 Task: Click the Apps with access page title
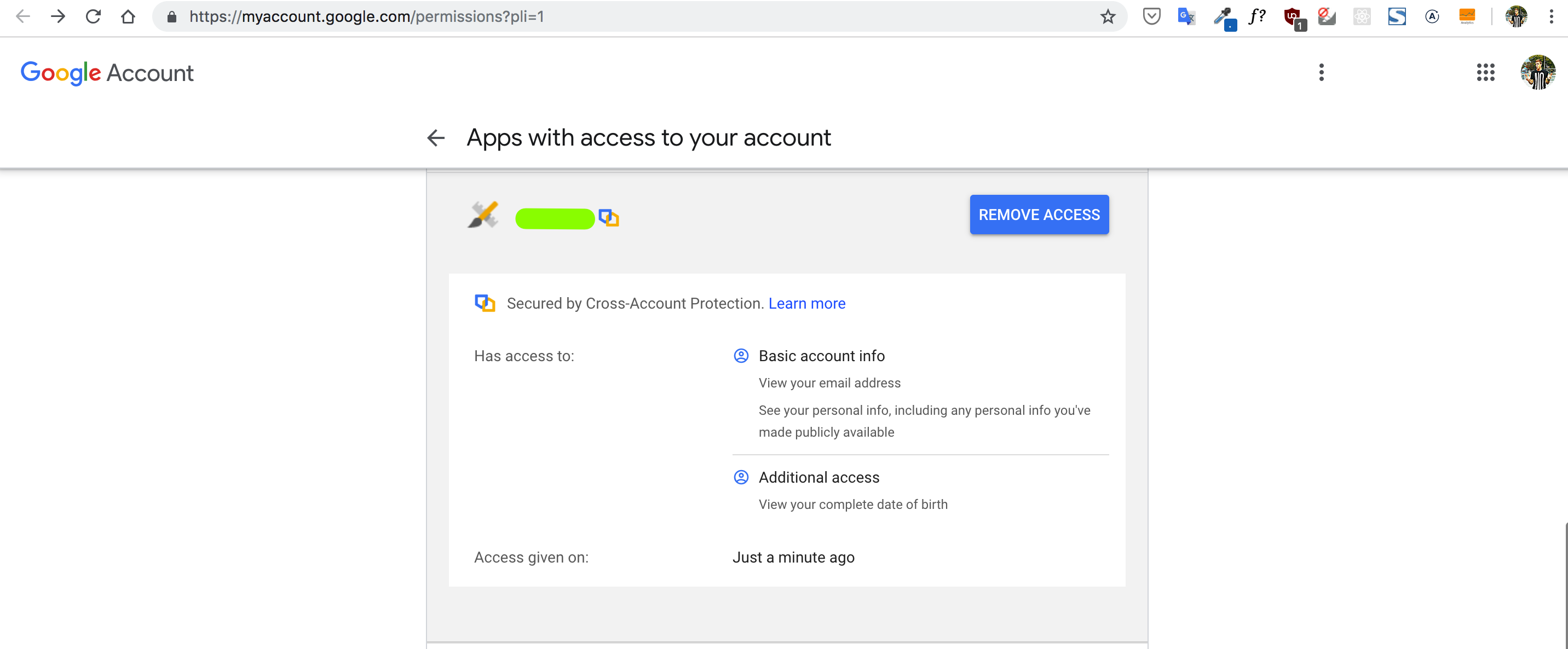point(648,138)
